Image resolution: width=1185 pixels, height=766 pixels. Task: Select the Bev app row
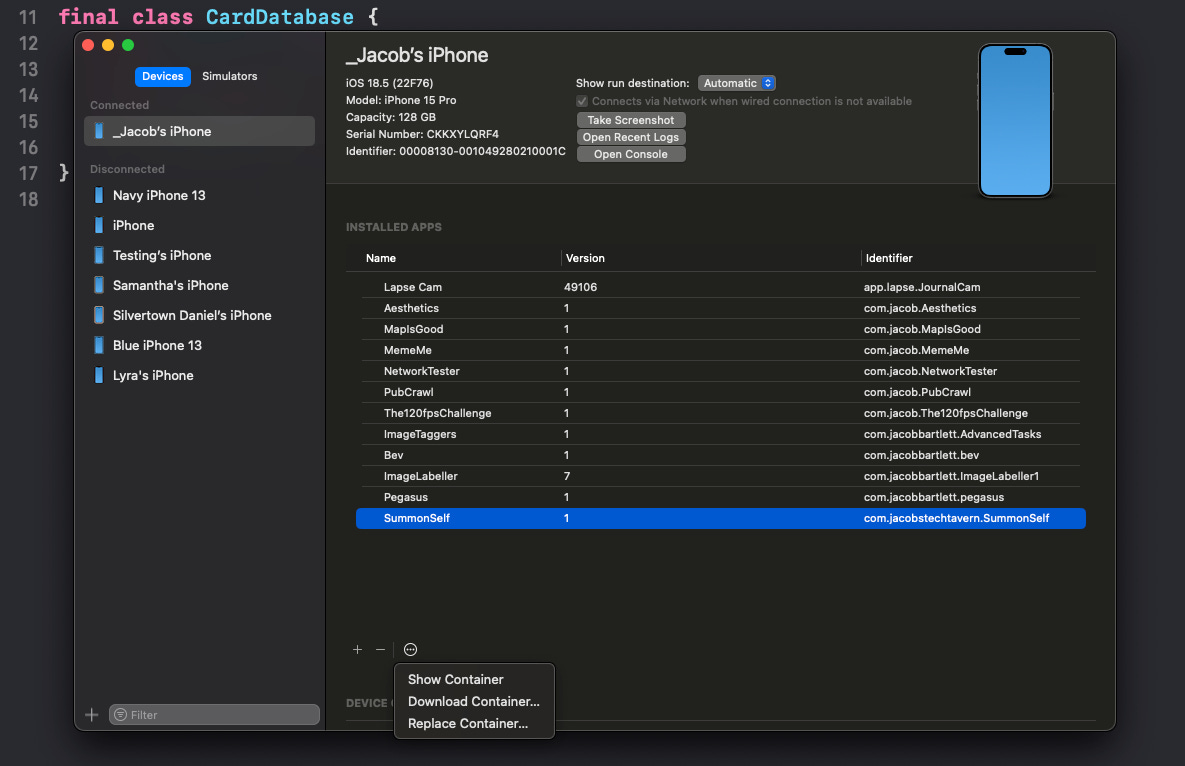(x=721, y=456)
